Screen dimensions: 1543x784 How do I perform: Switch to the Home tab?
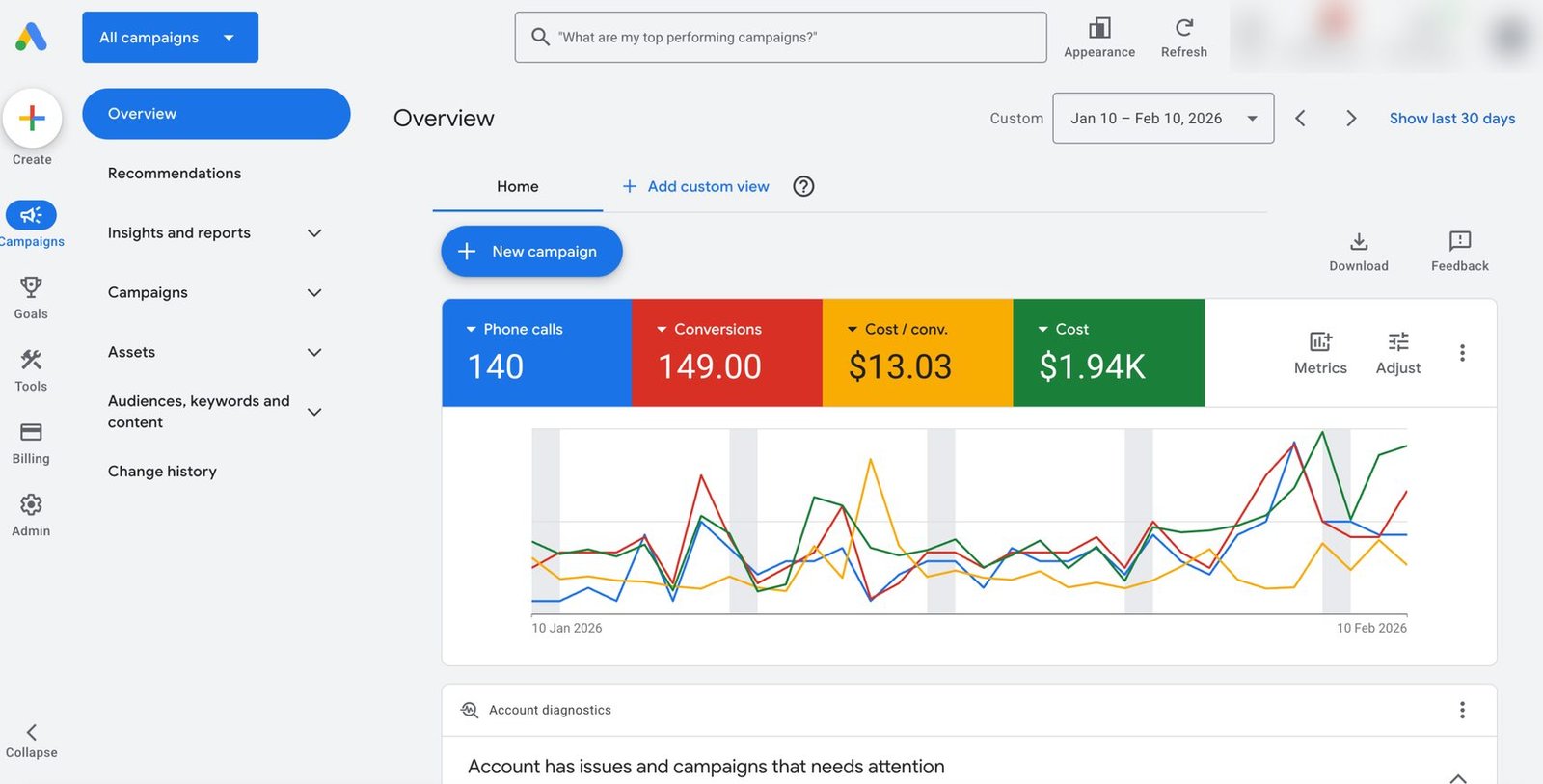518,186
